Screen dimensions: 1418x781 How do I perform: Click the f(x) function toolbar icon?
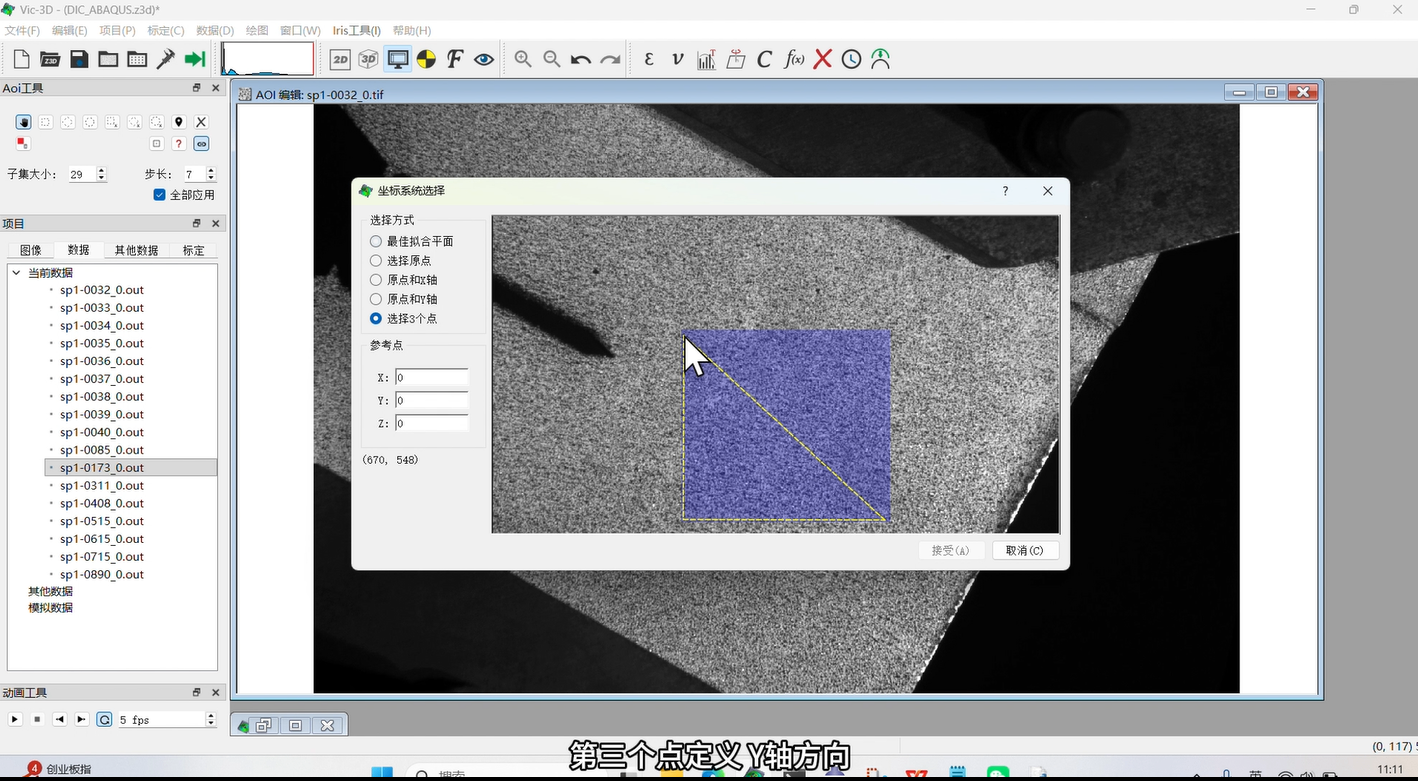pyautogui.click(x=794, y=59)
